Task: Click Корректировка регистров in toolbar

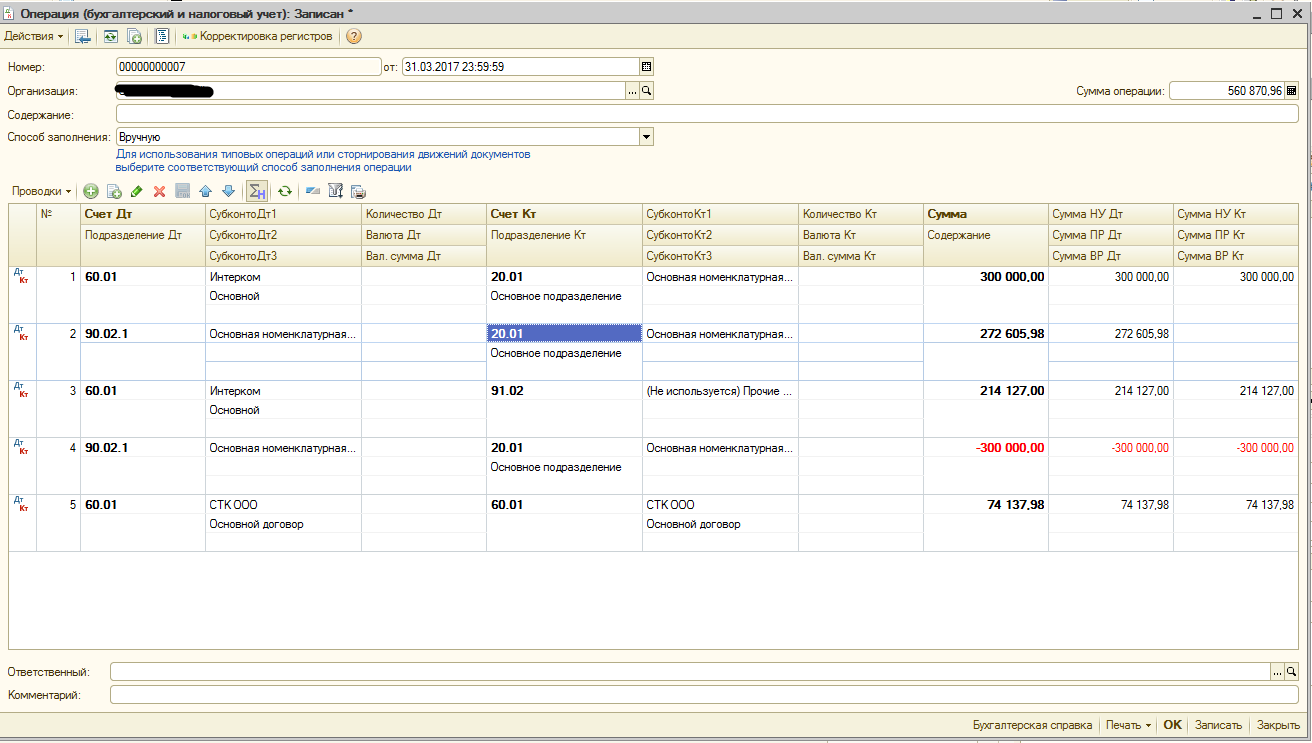Action: tap(258, 37)
